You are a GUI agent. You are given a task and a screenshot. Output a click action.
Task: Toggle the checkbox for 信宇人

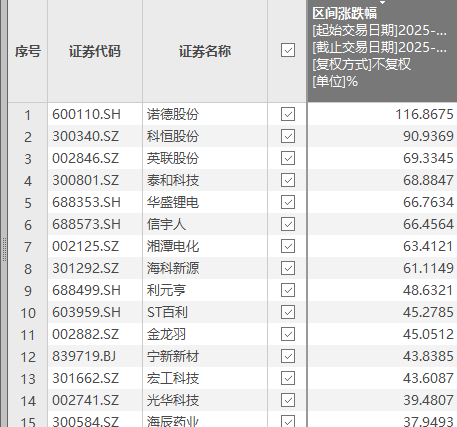288,224
